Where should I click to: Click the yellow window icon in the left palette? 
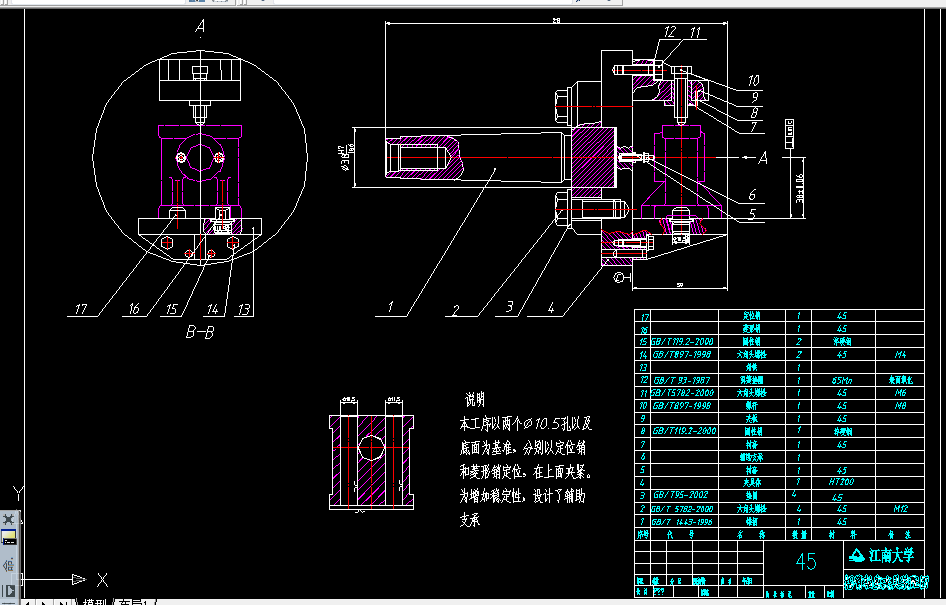[x=8, y=537]
